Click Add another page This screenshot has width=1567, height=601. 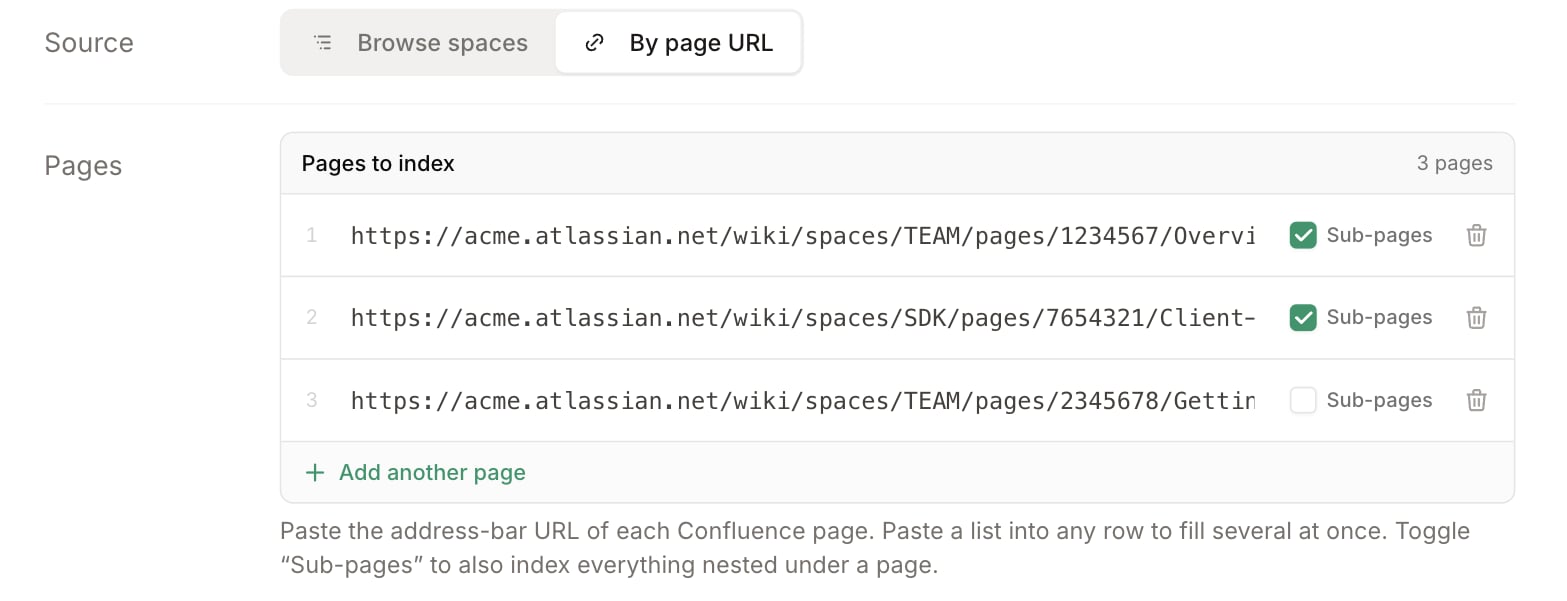(415, 472)
